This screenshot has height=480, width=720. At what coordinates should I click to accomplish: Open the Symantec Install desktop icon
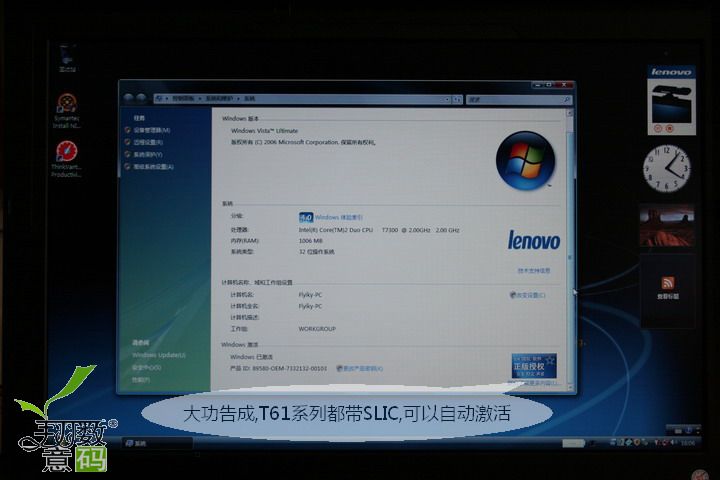(67, 111)
